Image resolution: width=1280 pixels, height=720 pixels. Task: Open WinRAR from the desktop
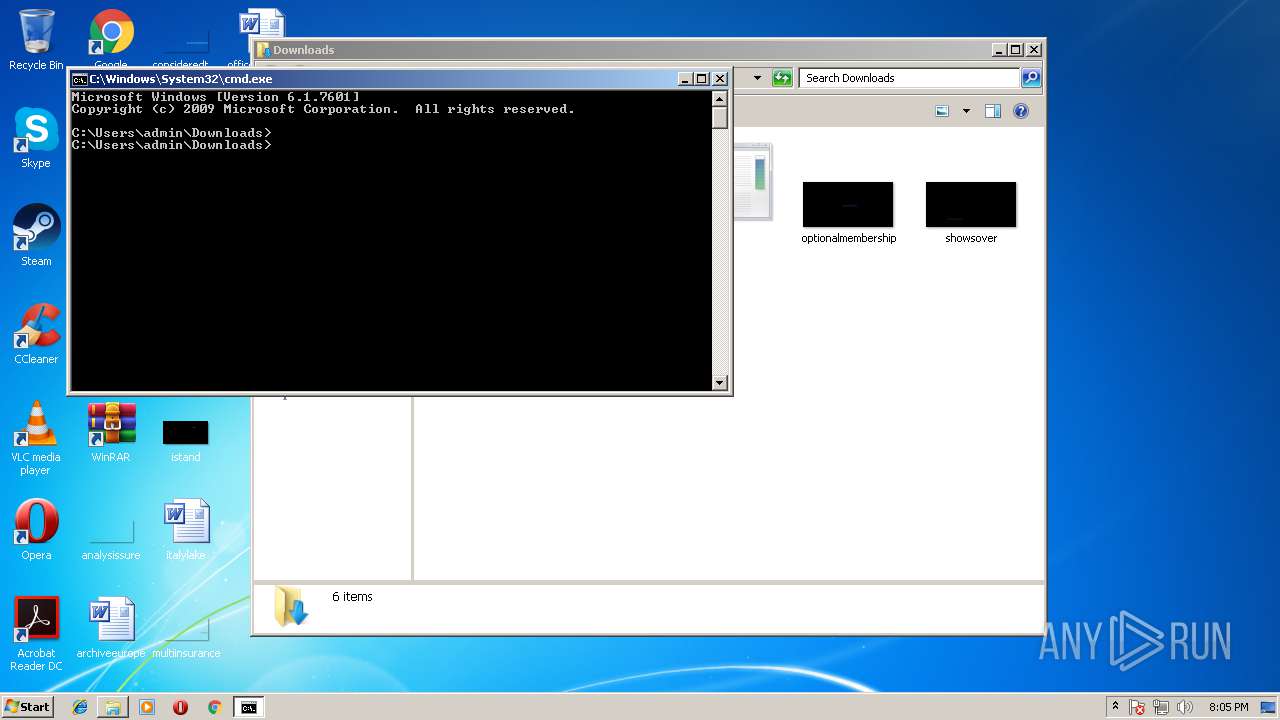[x=111, y=432]
